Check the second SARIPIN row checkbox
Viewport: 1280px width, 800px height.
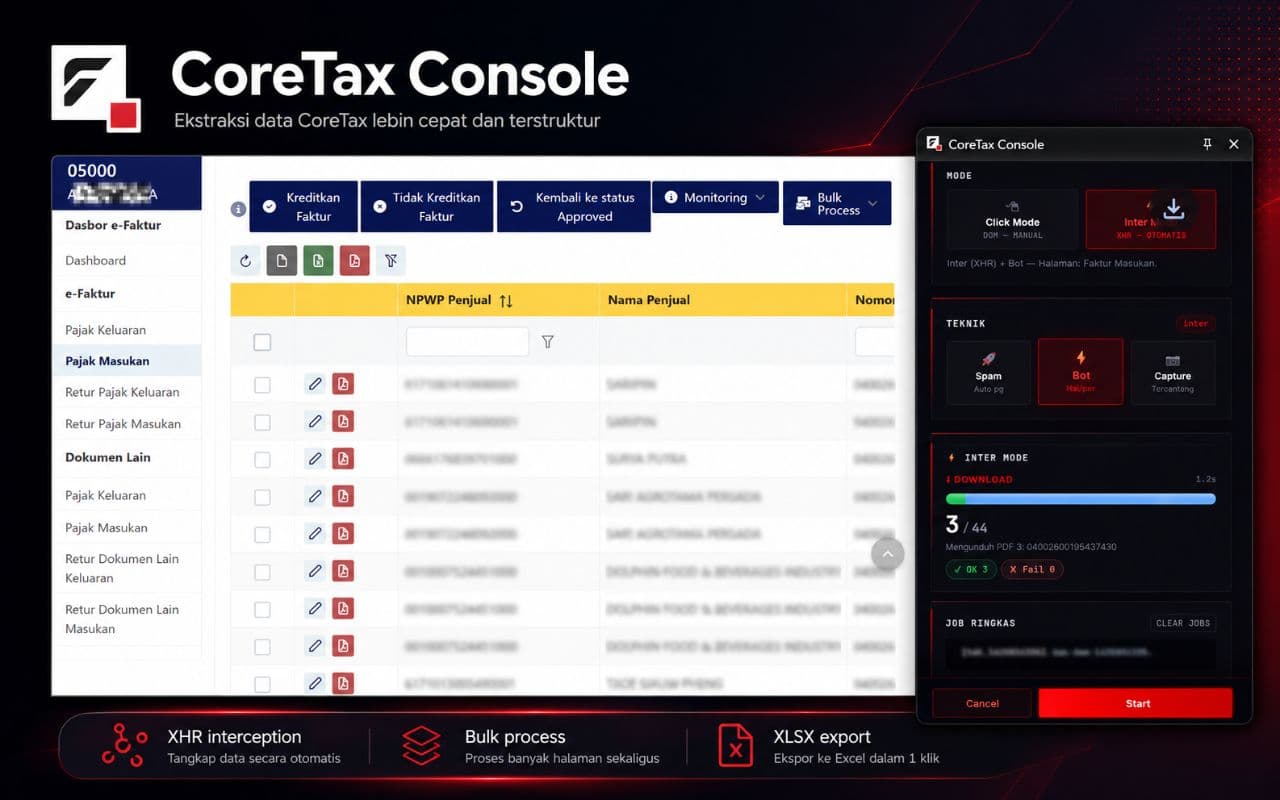tap(262, 422)
